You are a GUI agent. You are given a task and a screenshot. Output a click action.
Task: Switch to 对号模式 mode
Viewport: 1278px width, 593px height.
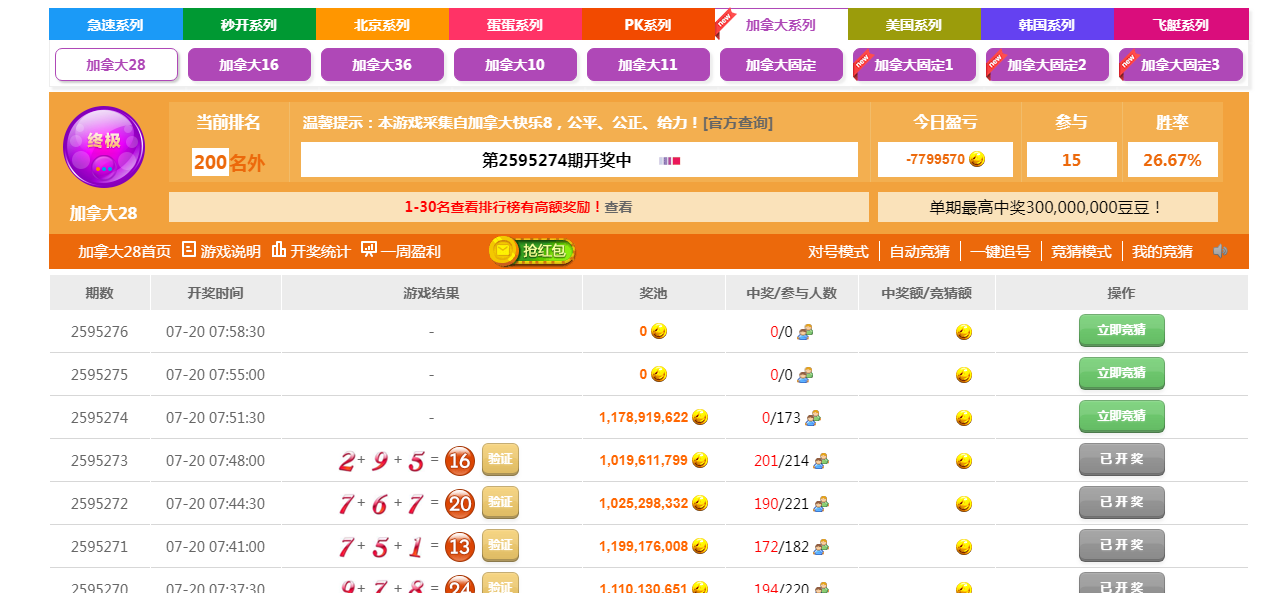[x=838, y=251]
